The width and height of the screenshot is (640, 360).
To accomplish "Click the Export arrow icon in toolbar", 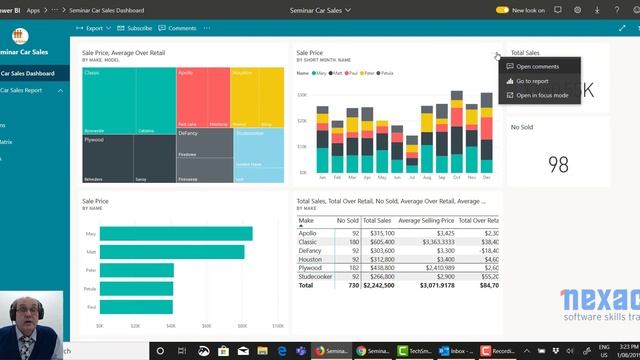I will (80, 28).
